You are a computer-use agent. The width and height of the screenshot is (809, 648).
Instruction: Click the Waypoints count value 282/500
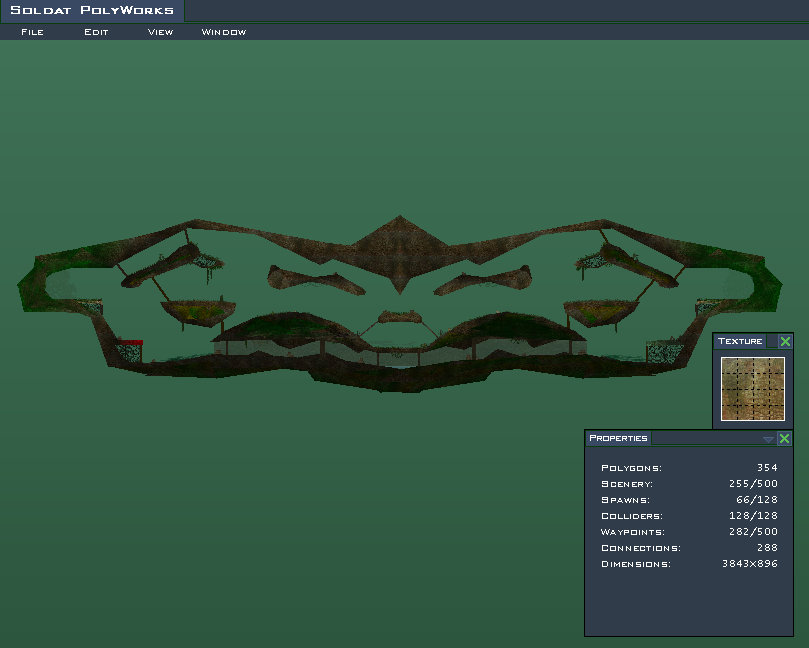[753, 532]
